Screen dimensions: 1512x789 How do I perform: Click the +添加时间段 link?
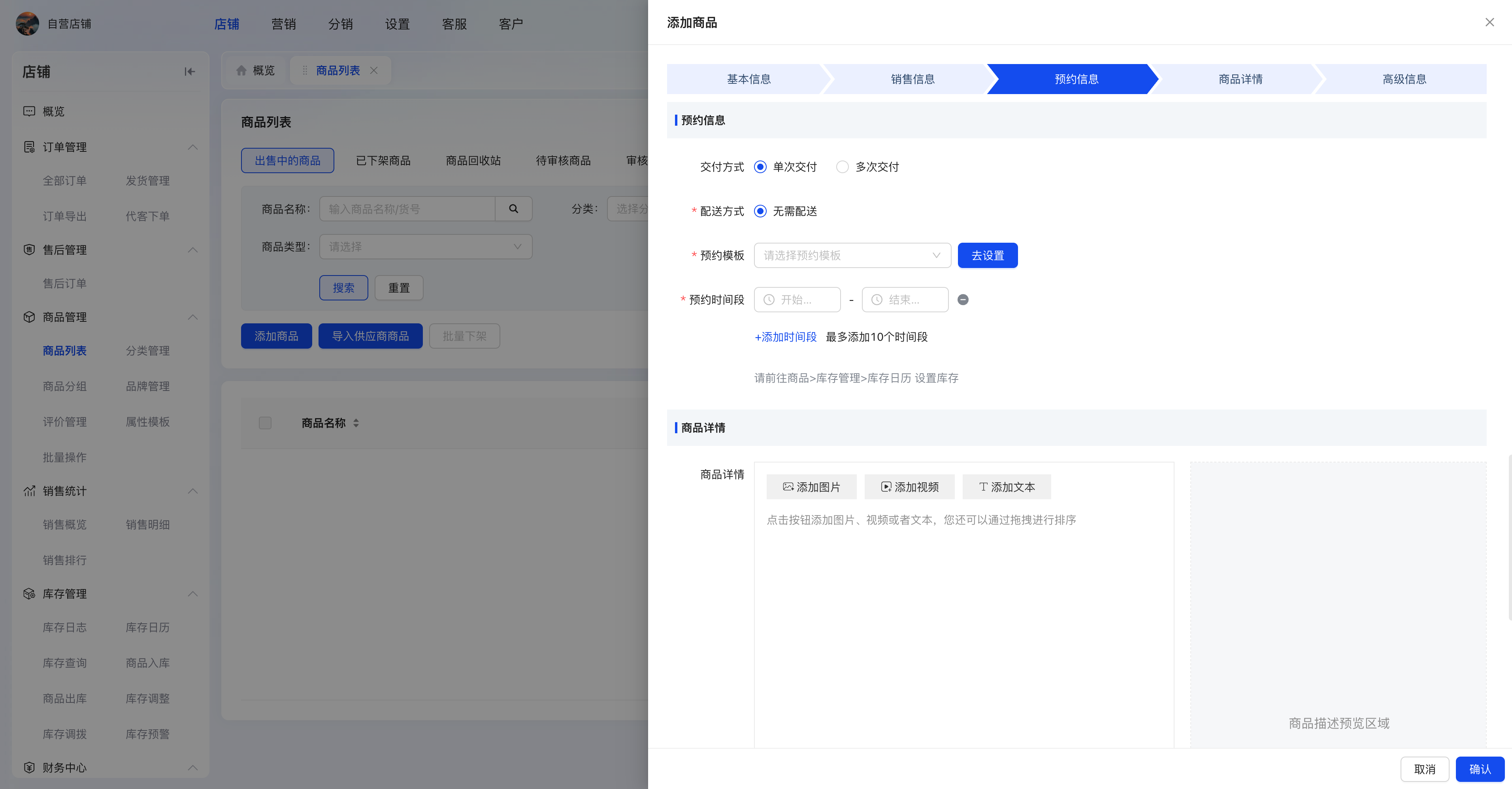[x=785, y=337]
